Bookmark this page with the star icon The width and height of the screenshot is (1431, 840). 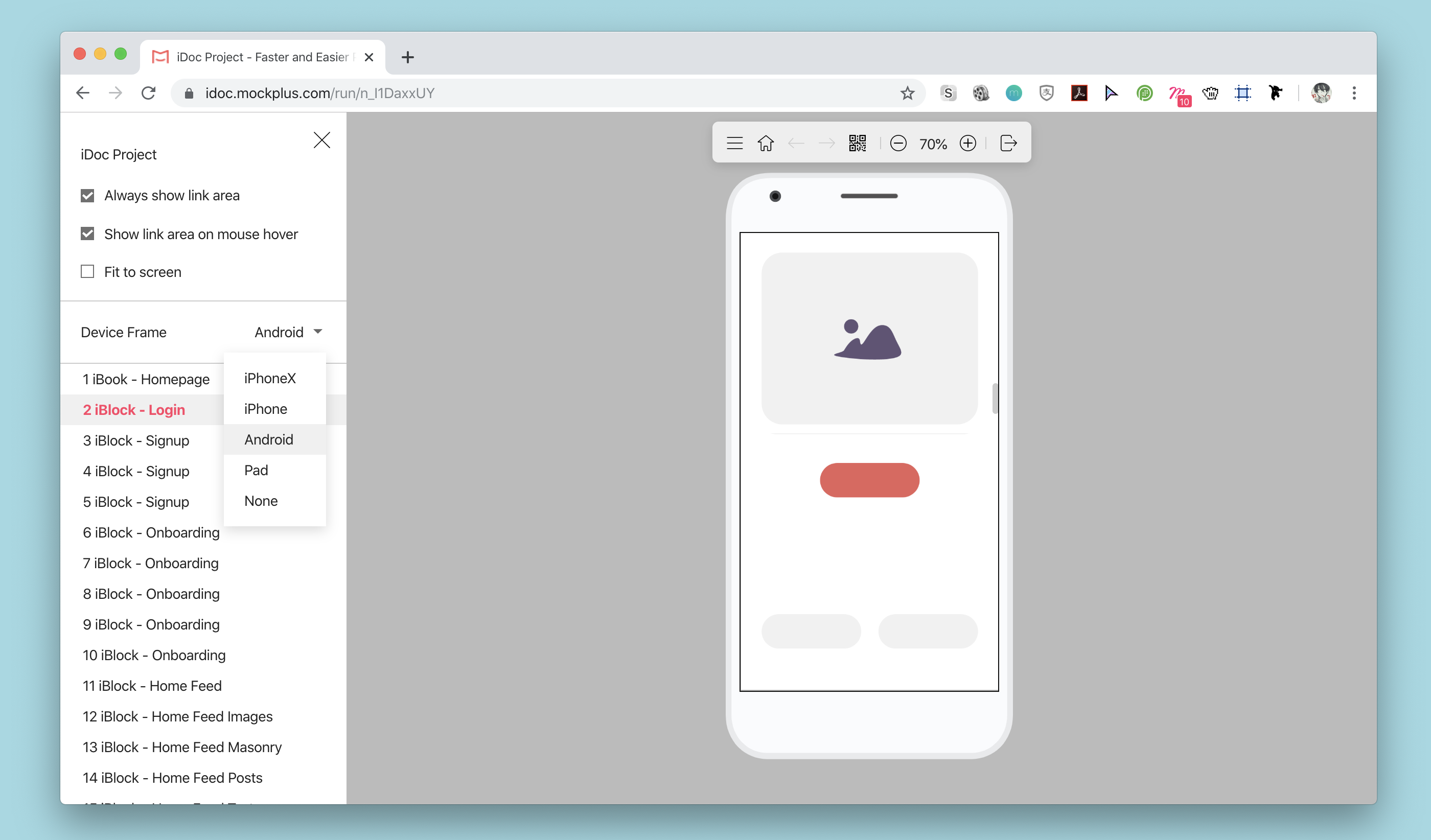pos(908,93)
